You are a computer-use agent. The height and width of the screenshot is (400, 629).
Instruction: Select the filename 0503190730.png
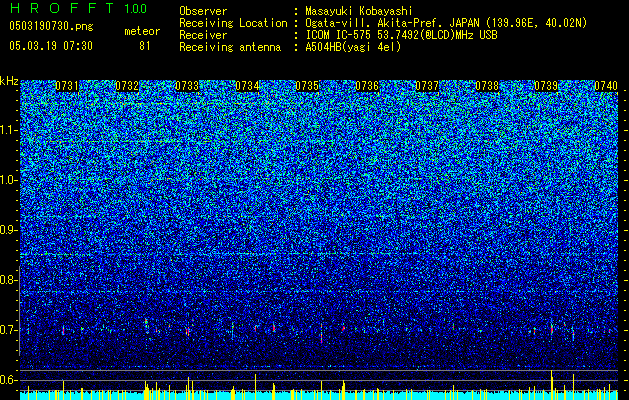click(51, 26)
